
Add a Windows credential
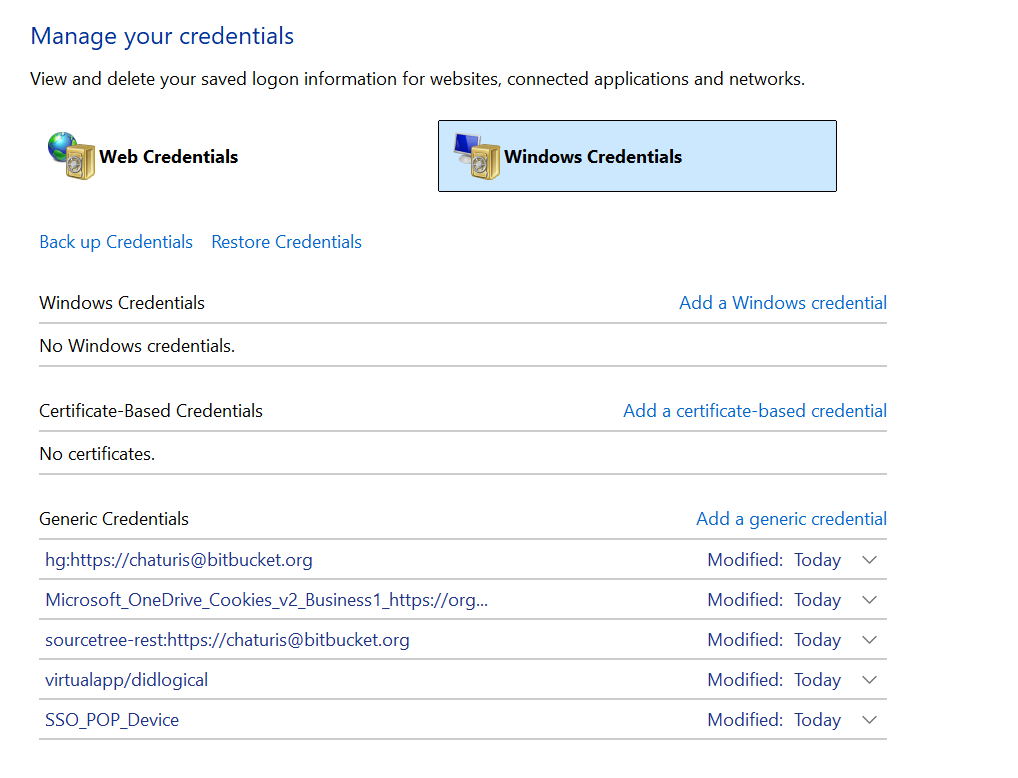782,303
